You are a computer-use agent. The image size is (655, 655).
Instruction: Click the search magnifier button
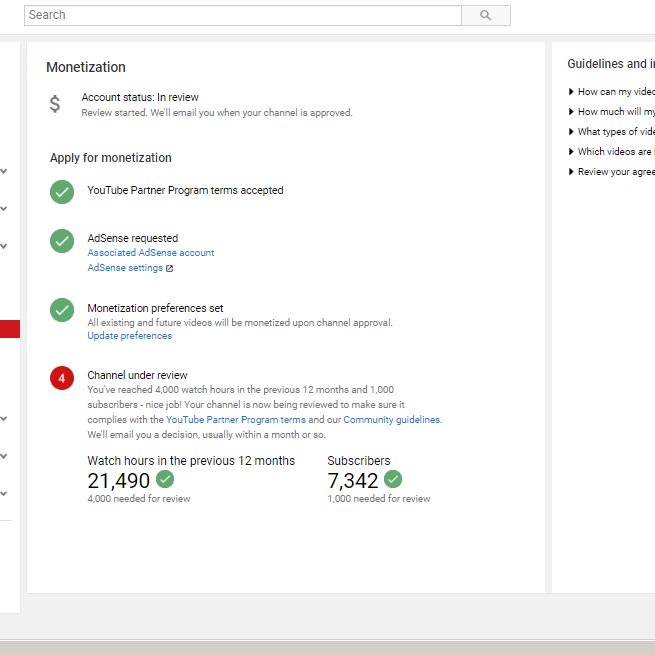pos(485,15)
